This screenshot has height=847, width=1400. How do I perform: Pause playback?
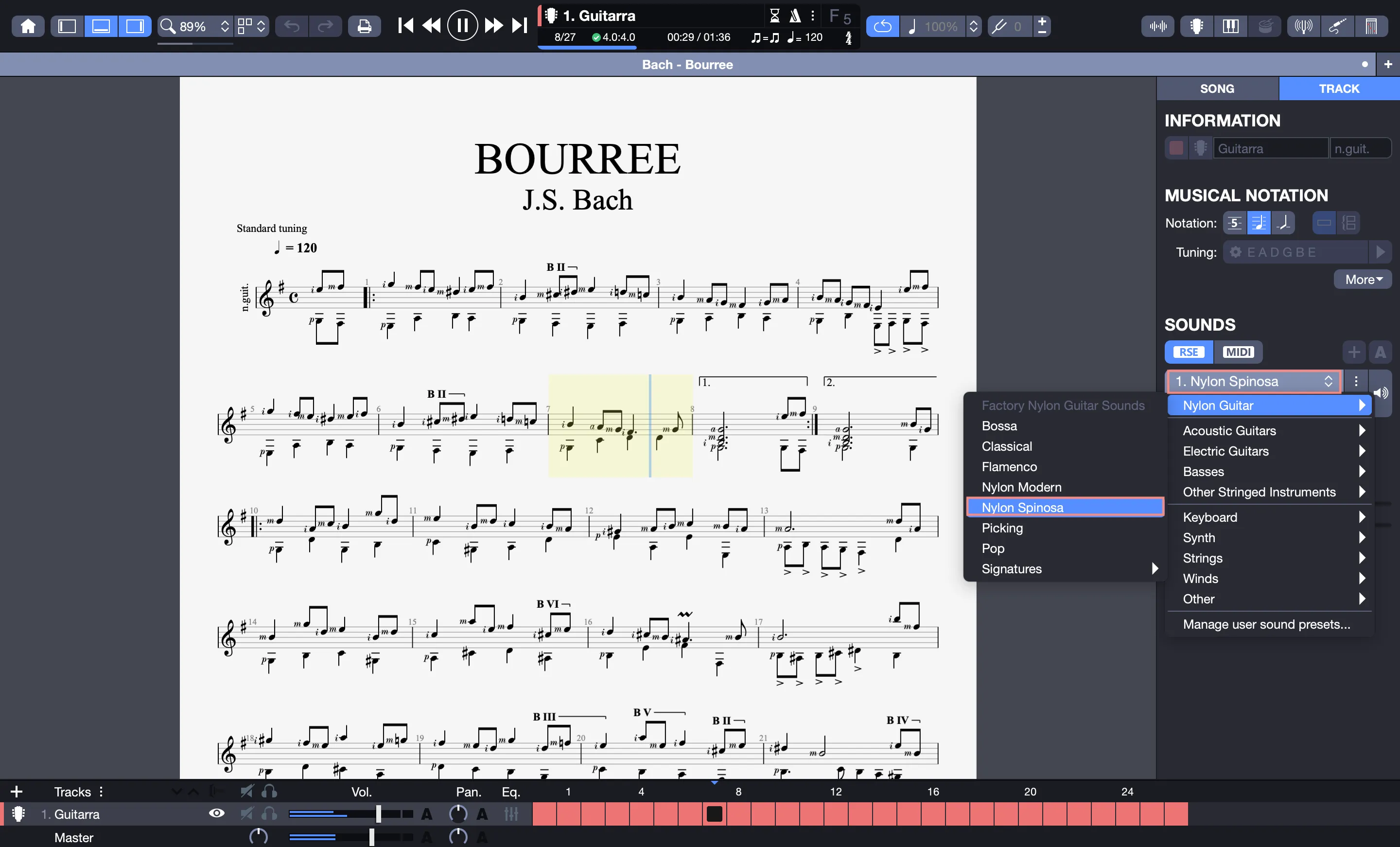[462, 26]
